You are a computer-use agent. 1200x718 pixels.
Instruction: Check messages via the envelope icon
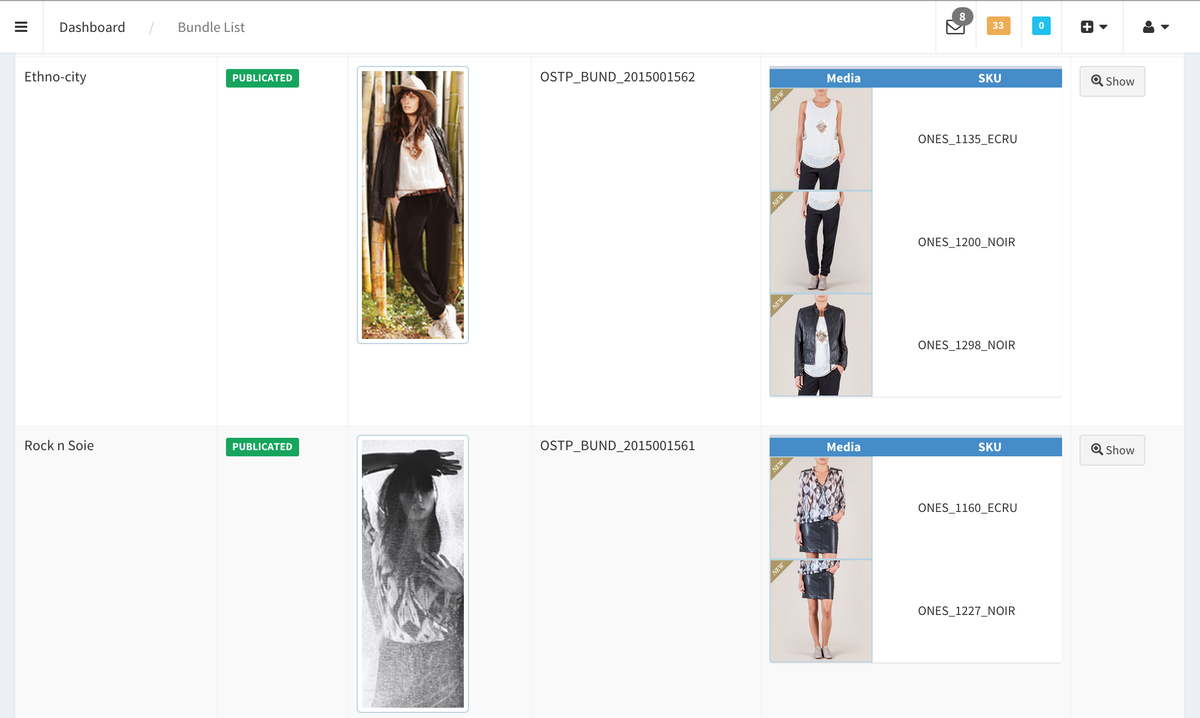click(954, 27)
